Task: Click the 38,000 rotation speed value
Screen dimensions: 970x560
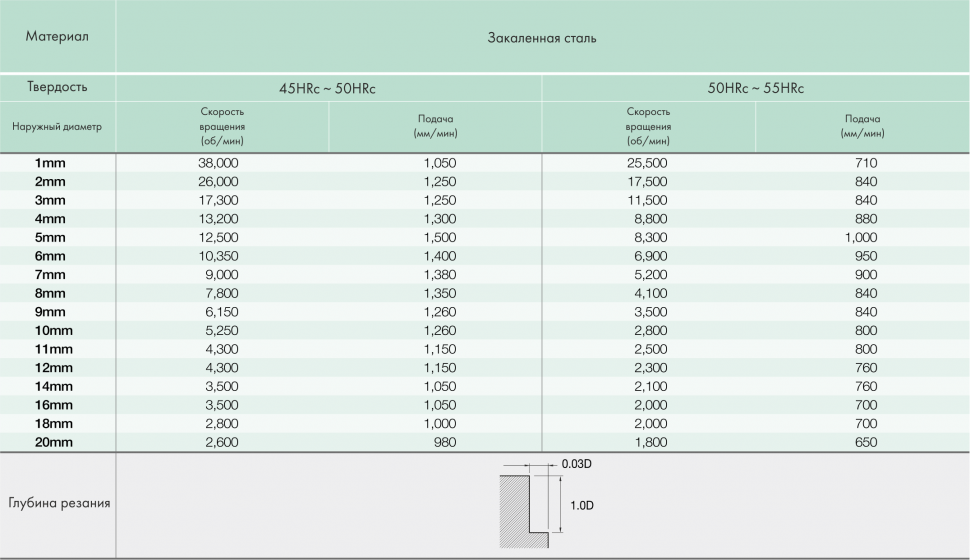Action: pos(219,163)
